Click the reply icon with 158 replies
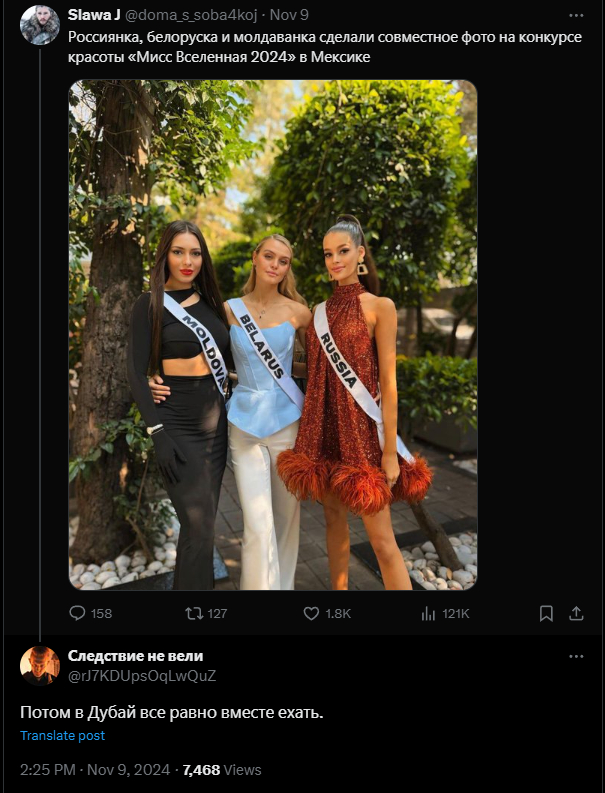This screenshot has width=605, height=793. tap(78, 613)
